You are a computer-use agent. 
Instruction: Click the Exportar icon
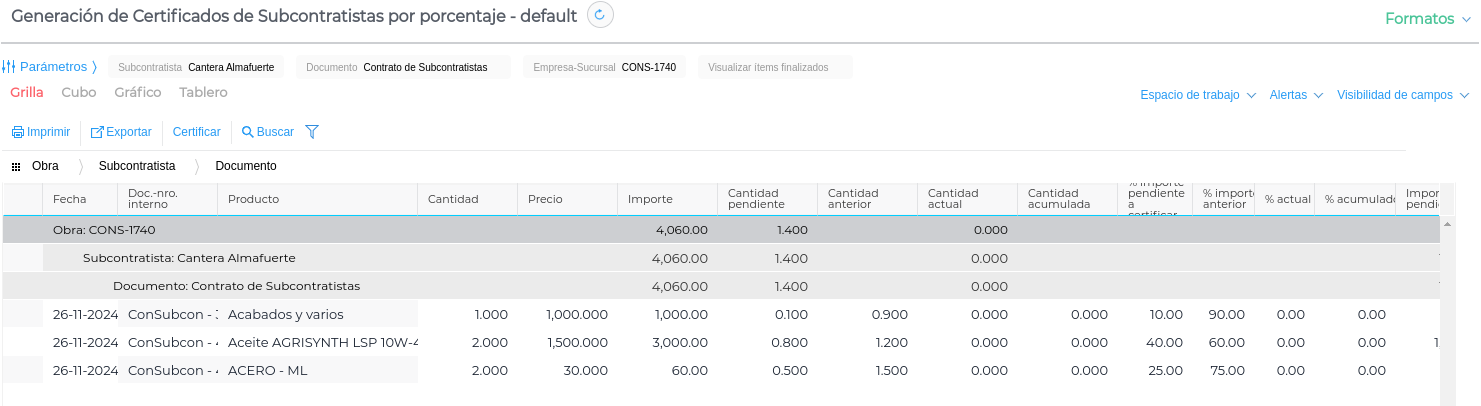97,132
